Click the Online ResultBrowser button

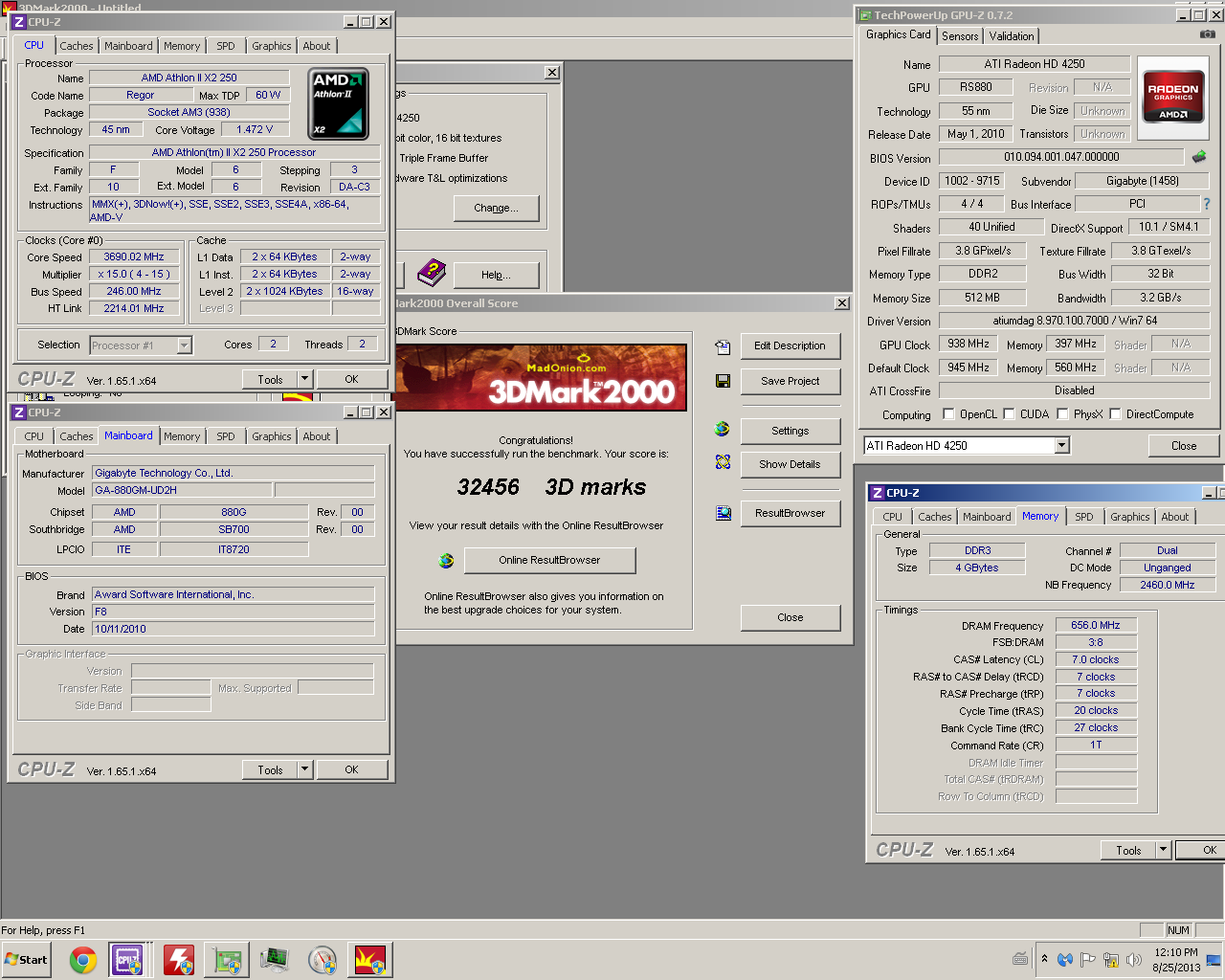pyautogui.click(x=549, y=560)
